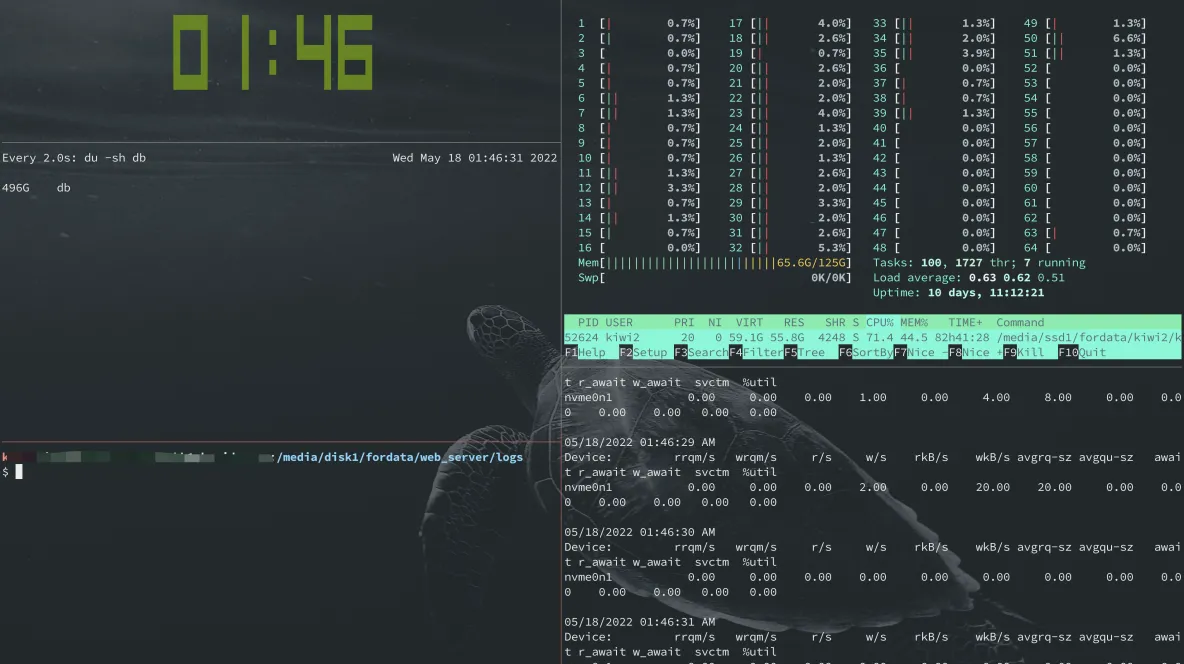Click the 496G disk usage value
The width and height of the screenshot is (1184, 664).
click(16, 188)
